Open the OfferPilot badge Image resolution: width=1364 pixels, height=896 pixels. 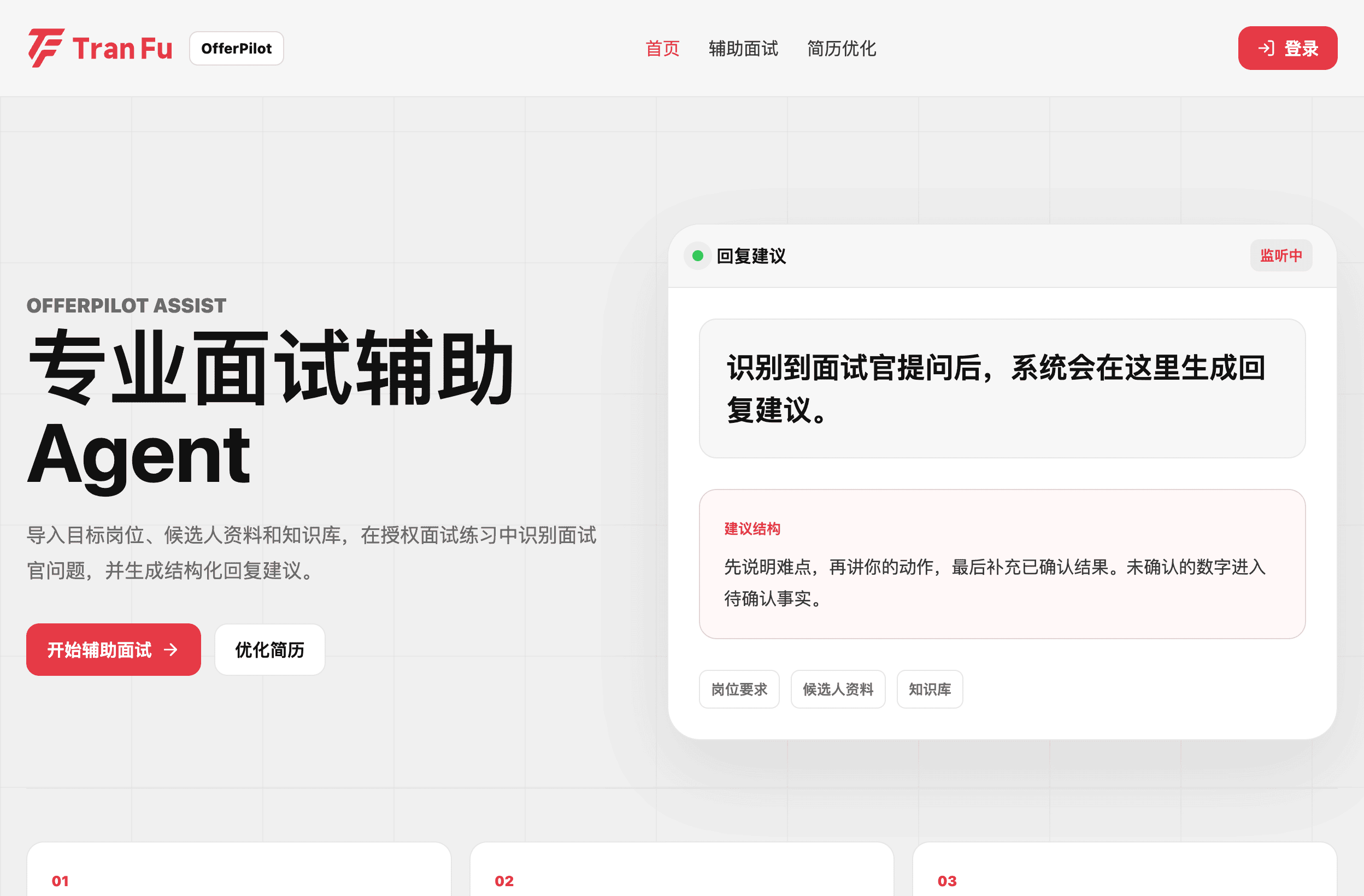click(236, 48)
